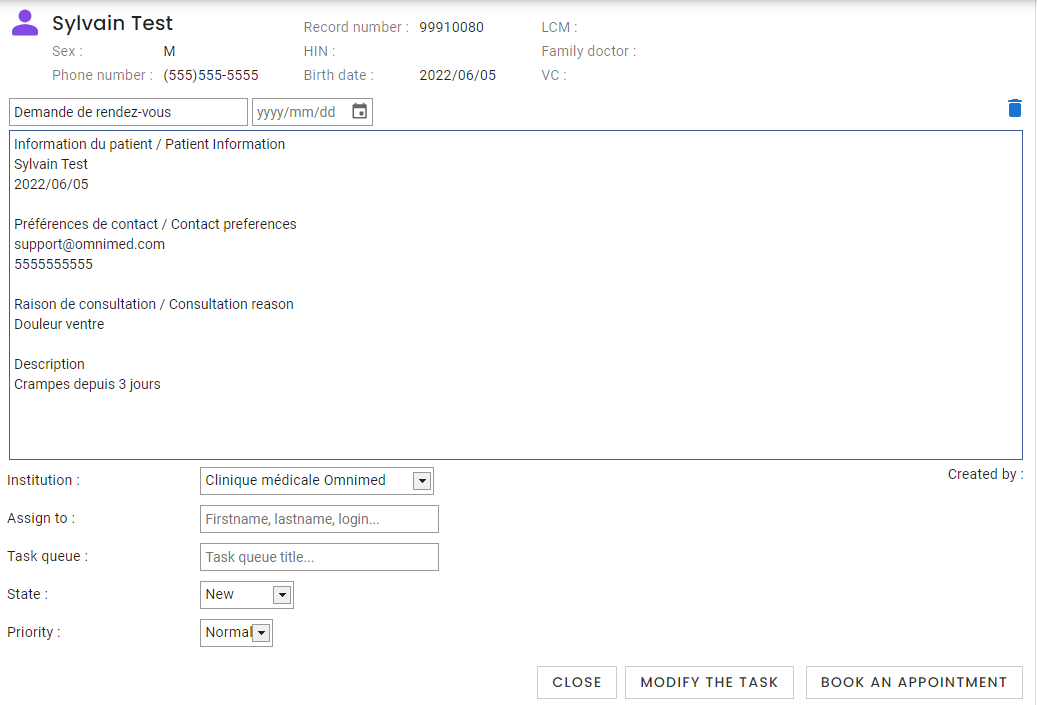Open the State dropdown showing New
1037x705 pixels.
pos(282,595)
